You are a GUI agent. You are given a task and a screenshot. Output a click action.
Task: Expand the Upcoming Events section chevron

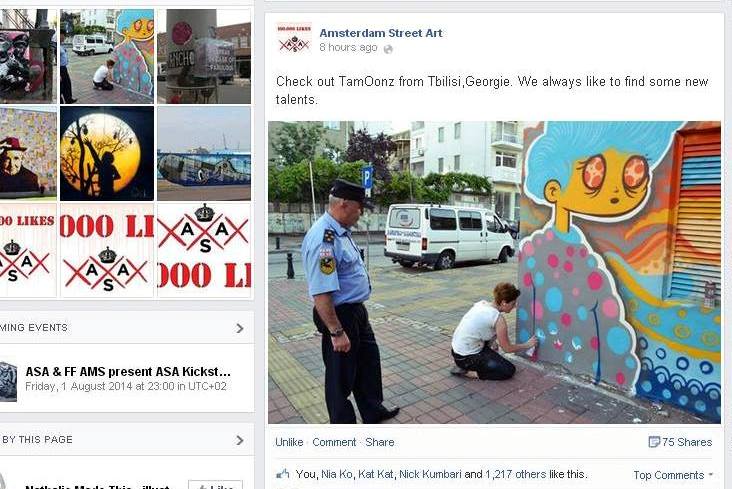[239, 328]
